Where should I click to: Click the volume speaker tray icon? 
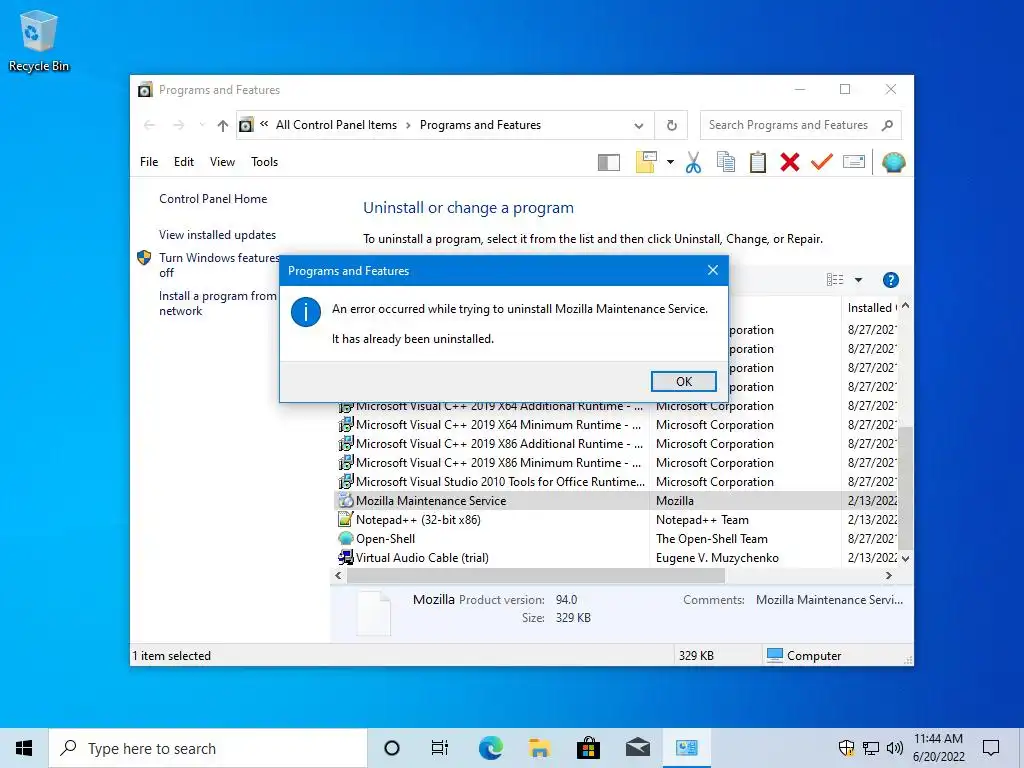click(895, 748)
